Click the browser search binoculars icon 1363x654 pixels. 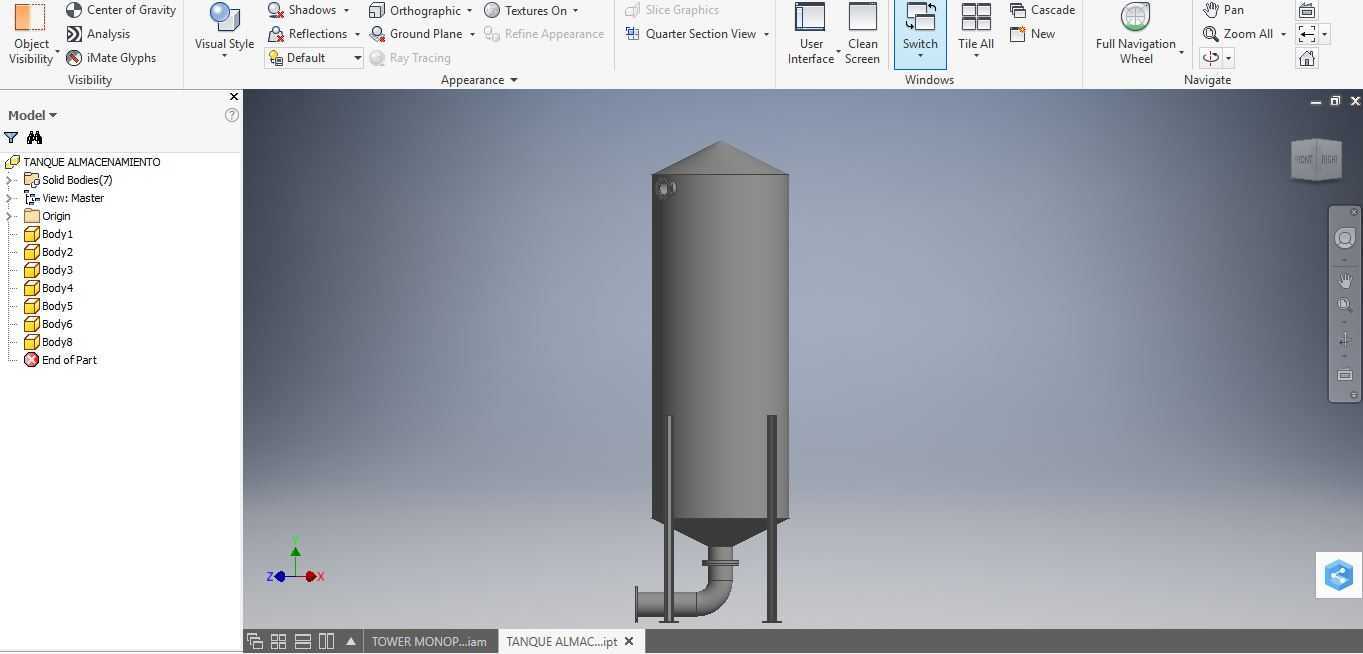[34, 138]
